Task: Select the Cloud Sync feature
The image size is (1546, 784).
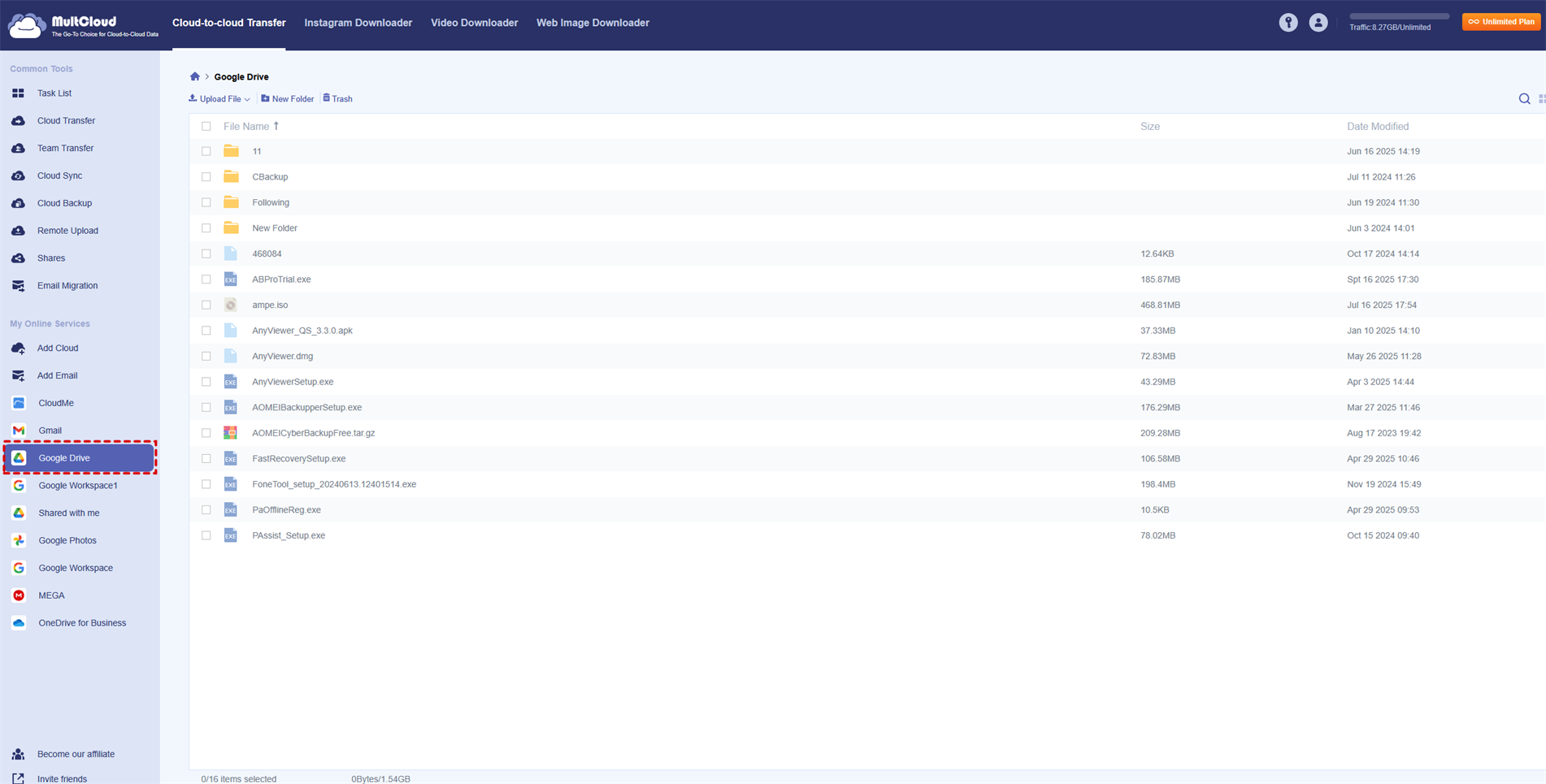Action: tap(59, 175)
